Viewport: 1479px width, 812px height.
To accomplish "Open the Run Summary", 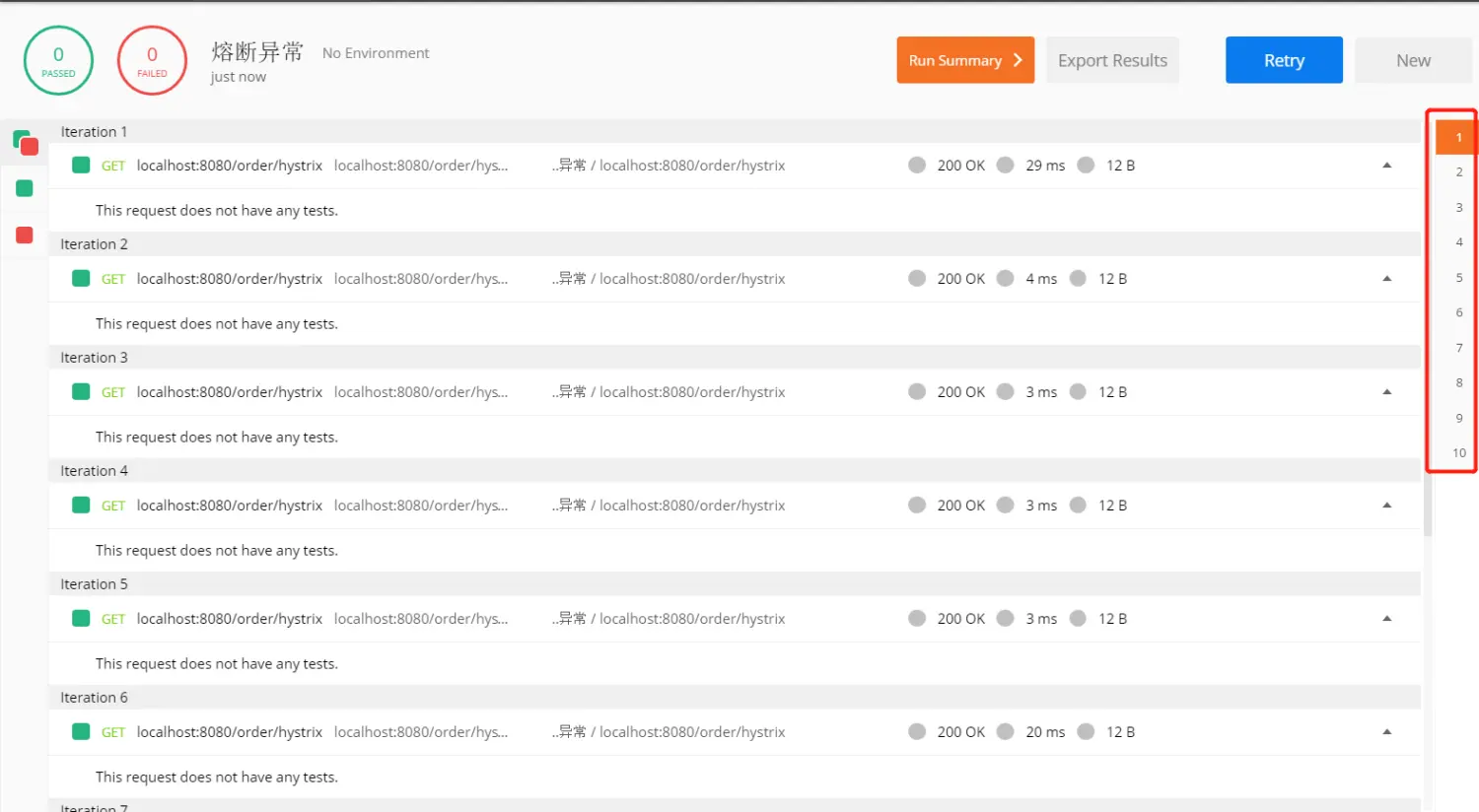I will 964,60.
